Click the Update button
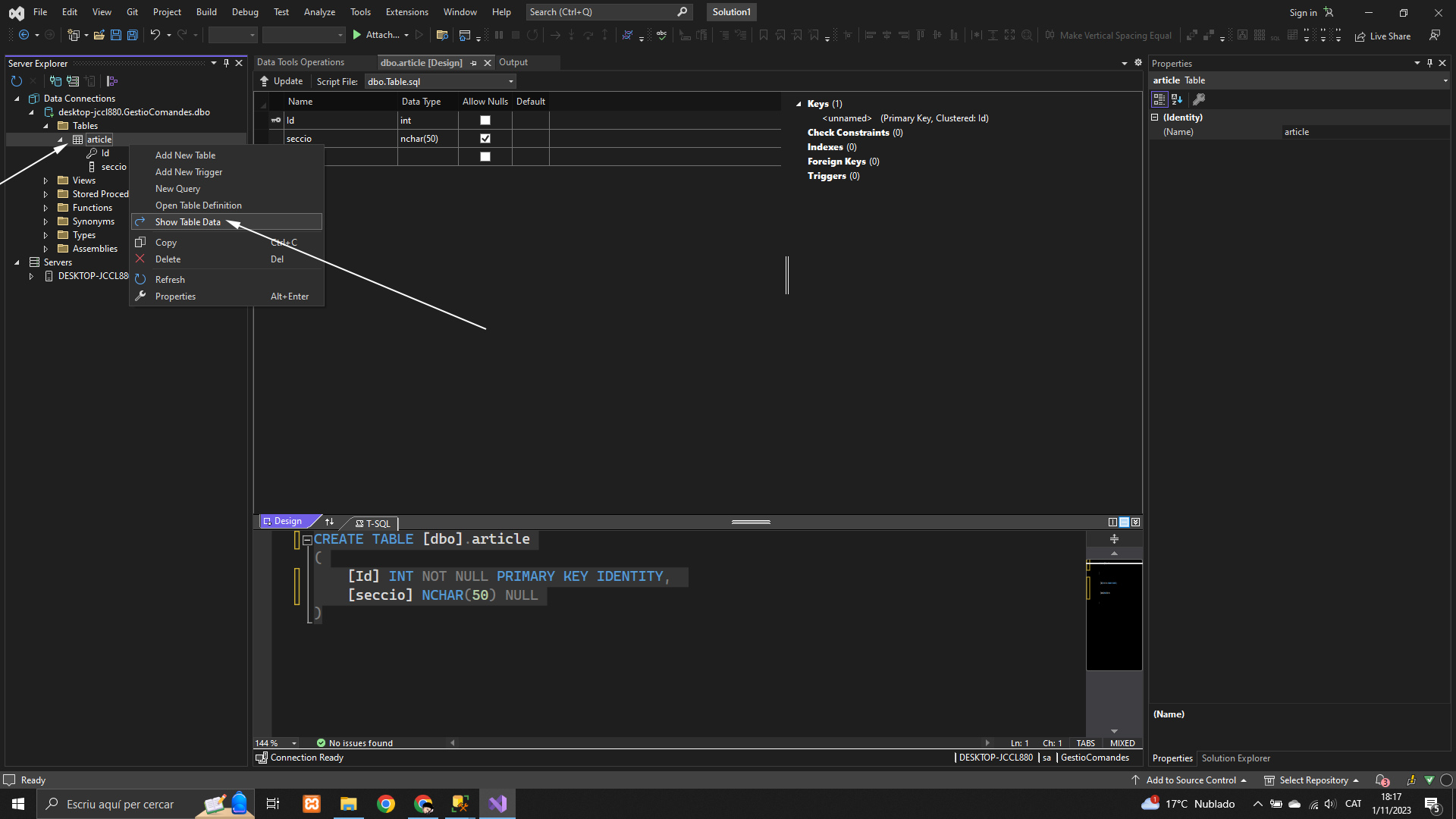1456x819 pixels. (281, 81)
